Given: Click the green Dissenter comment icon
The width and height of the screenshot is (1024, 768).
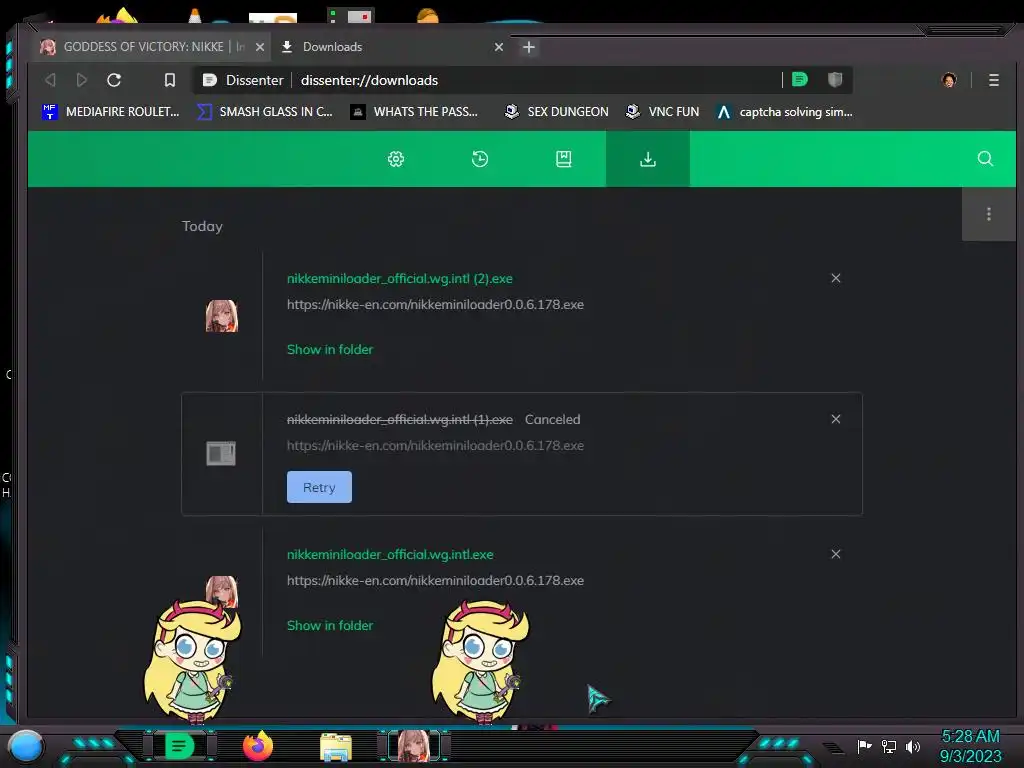Looking at the screenshot, I should pos(799,80).
